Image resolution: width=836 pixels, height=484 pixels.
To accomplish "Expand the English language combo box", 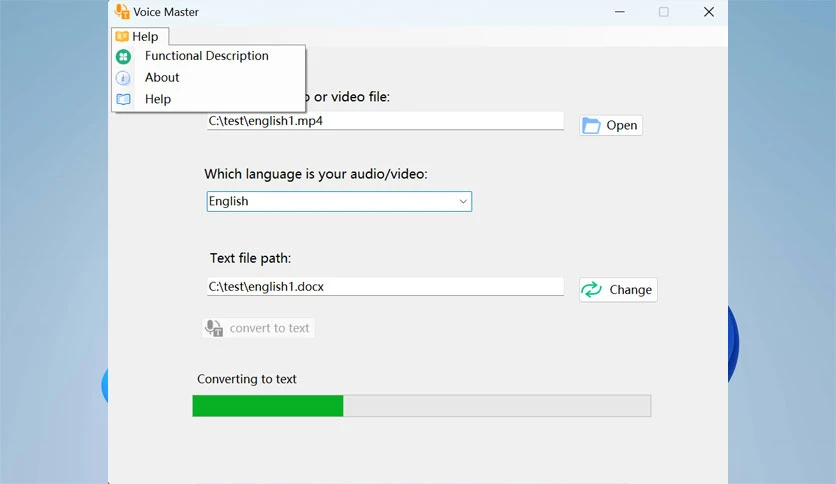I will [339, 201].
